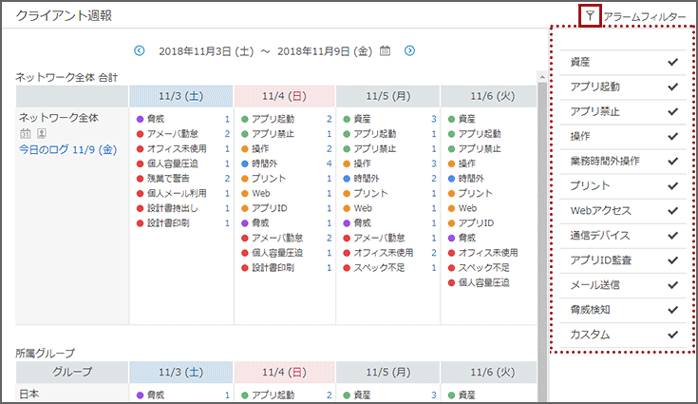Click アプリID entry on 11/6

[476, 223]
